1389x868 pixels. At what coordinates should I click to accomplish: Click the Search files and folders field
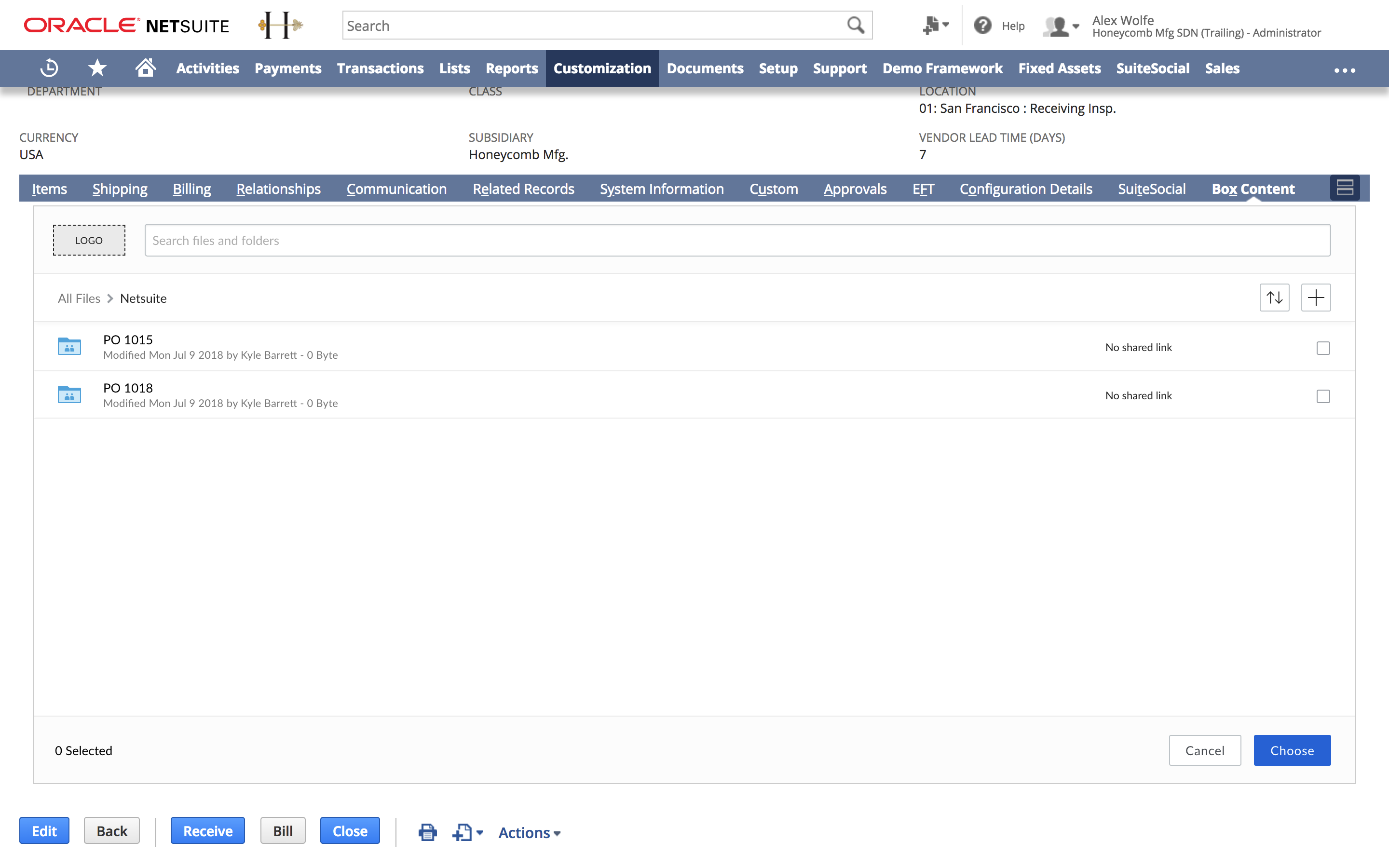tap(737, 241)
